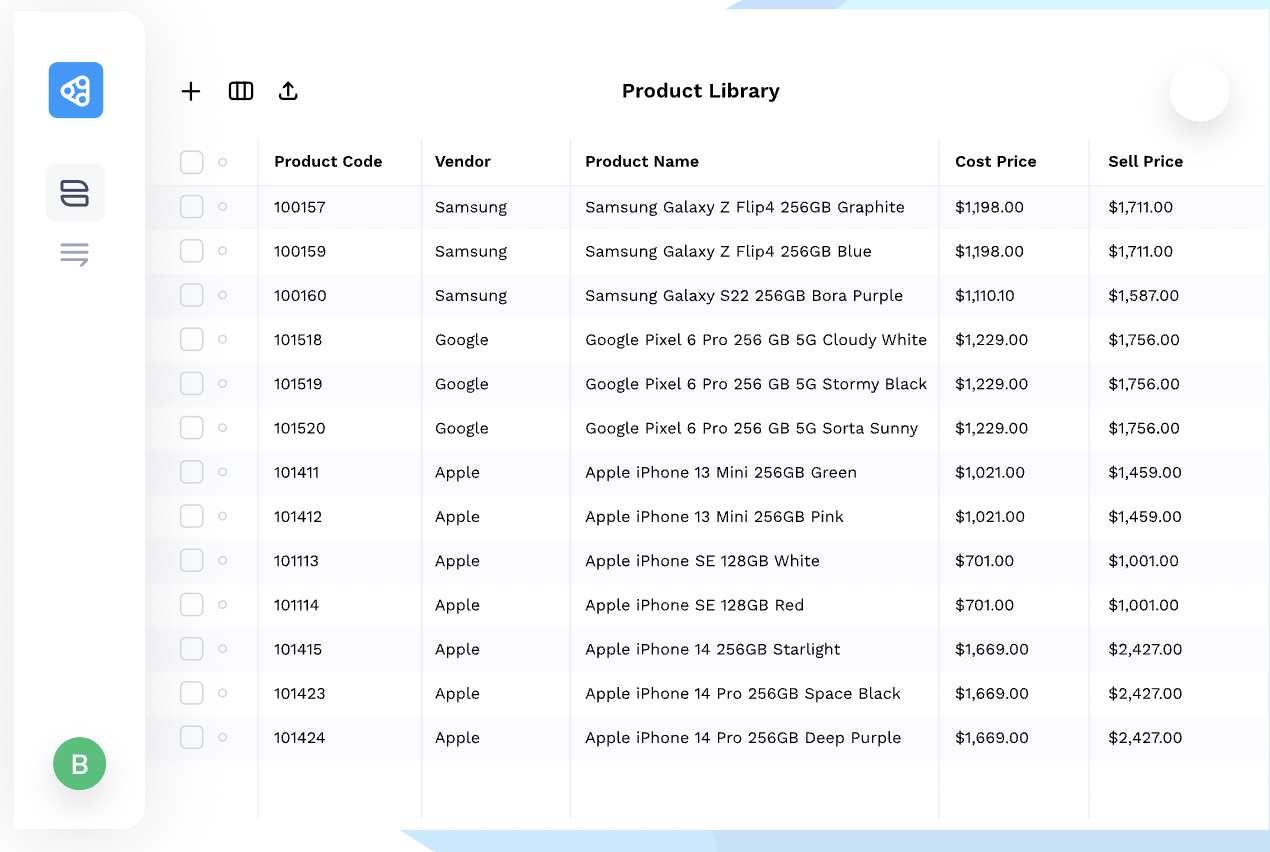The height and width of the screenshot is (852, 1270).
Task: Open Apple iPhone 14 Pro Space Black
Action: click(743, 693)
